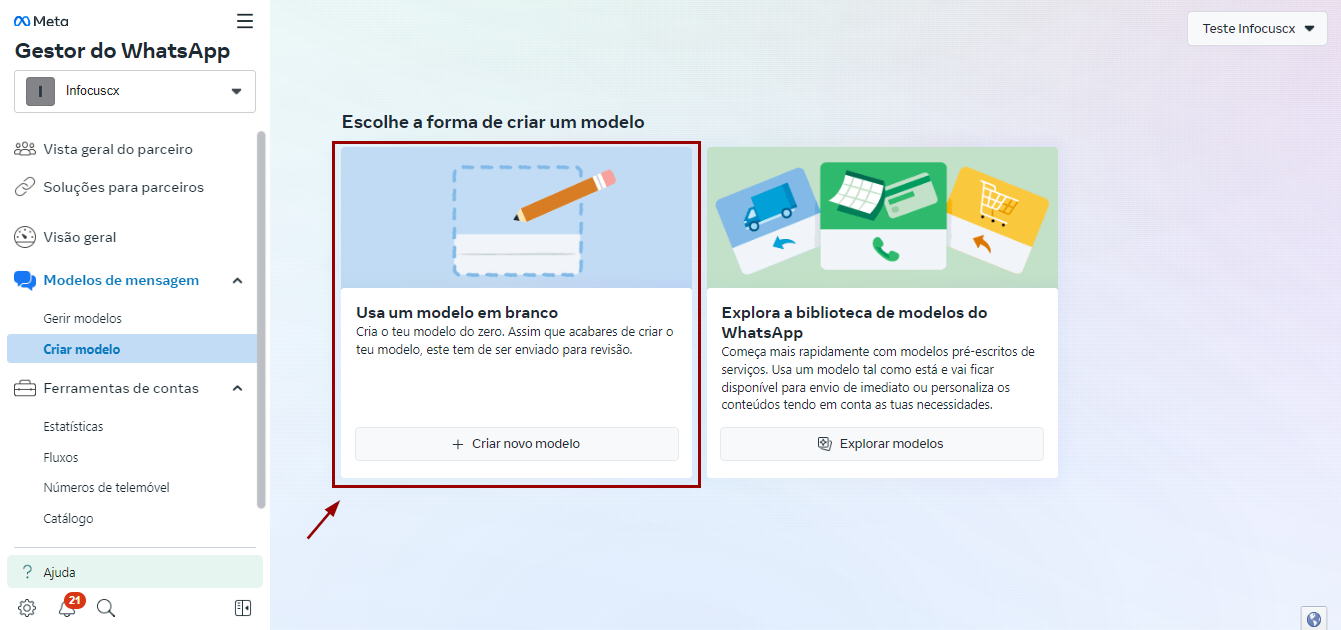Collapse sidebar using the panel icon
This screenshot has height=630, width=1341.
point(242,608)
